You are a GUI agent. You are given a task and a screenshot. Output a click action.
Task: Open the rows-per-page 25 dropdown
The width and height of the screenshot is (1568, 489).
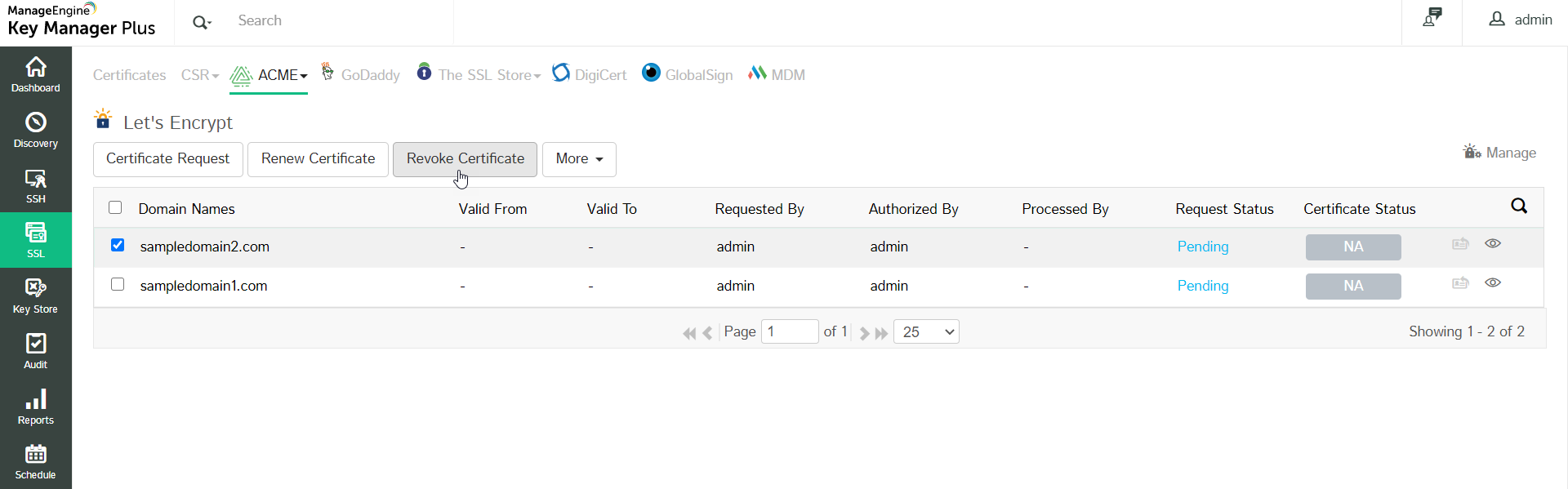click(926, 331)
